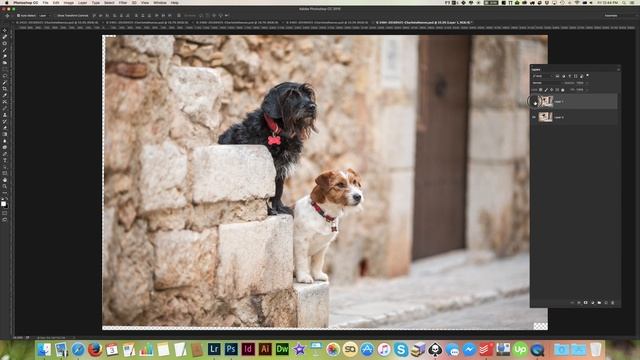The height and width of the screenshot is (360, 640).
Task: Filter layers by type layers icon
Action: point(570,76)
